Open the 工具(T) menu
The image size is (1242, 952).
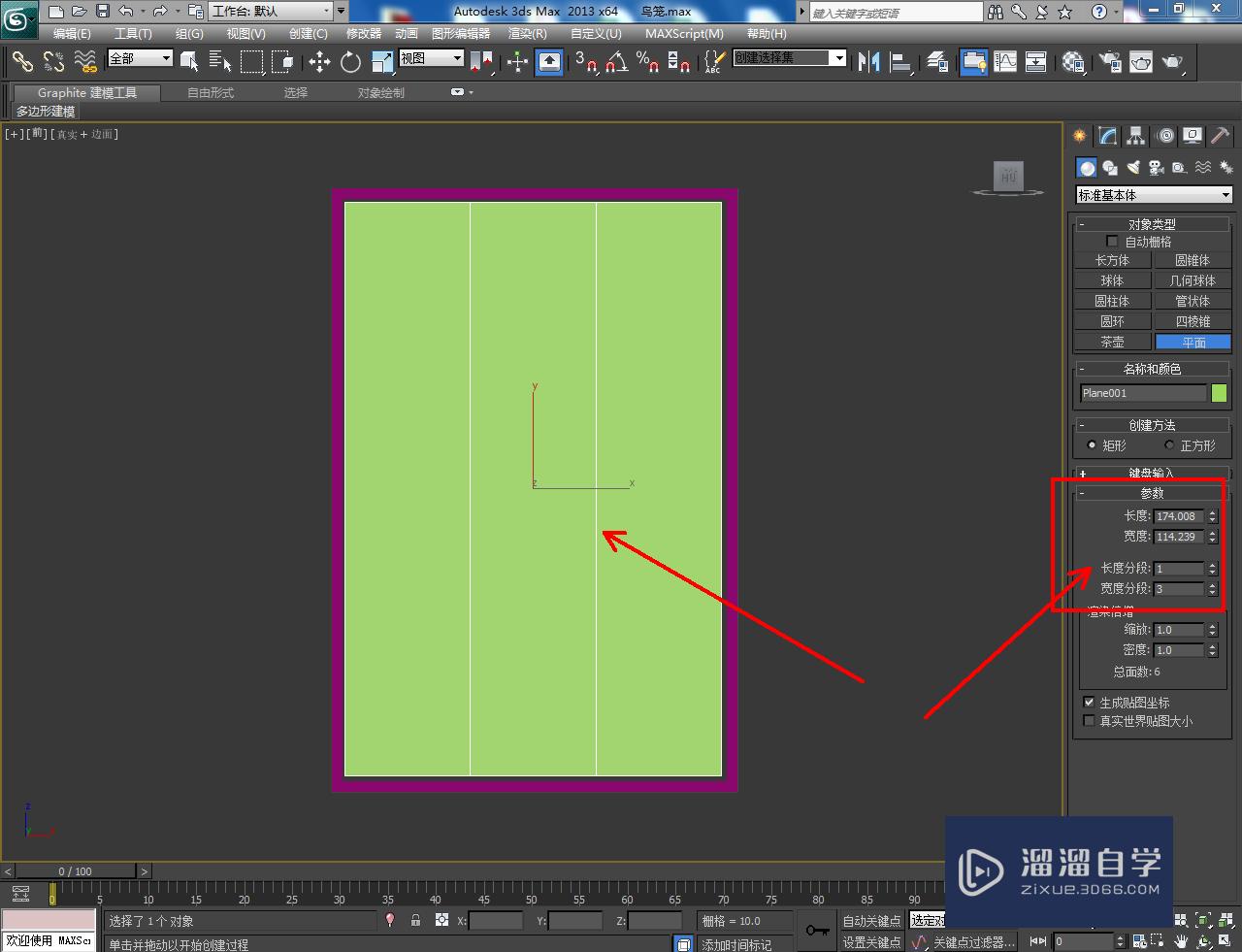coord(133,34)
